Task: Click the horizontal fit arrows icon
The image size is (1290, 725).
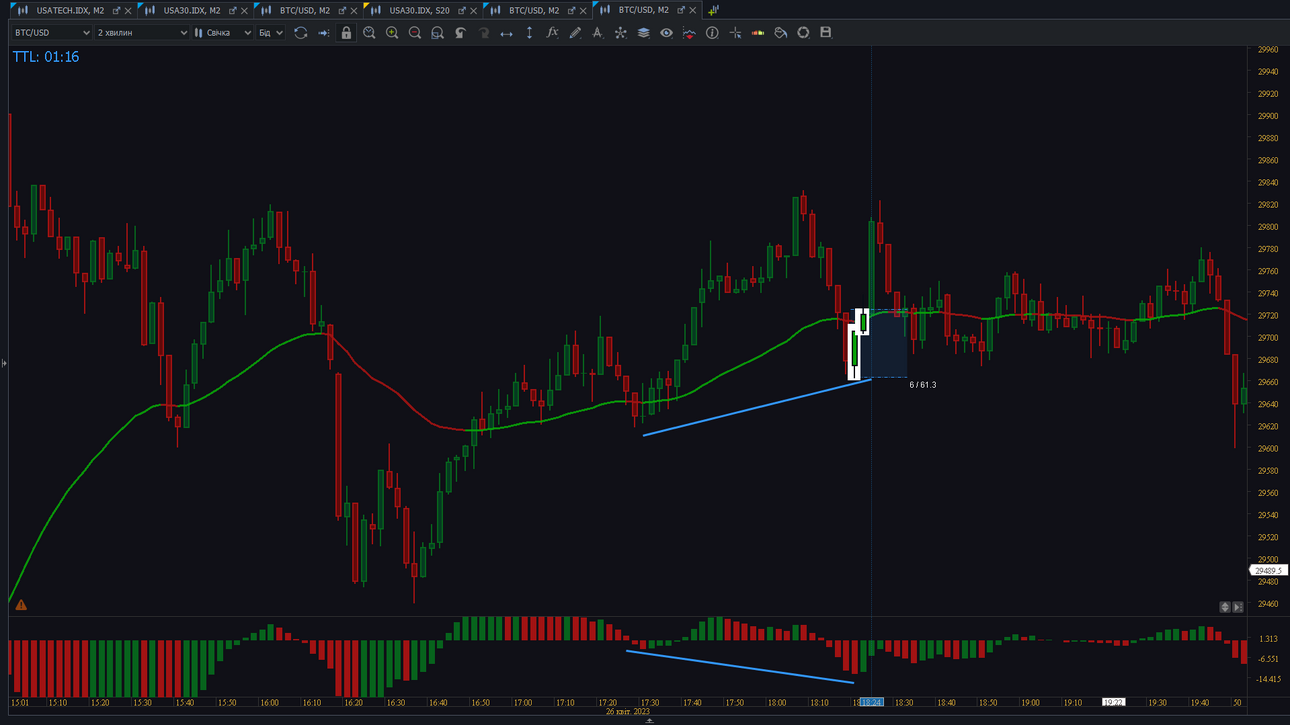Action: 506,33
